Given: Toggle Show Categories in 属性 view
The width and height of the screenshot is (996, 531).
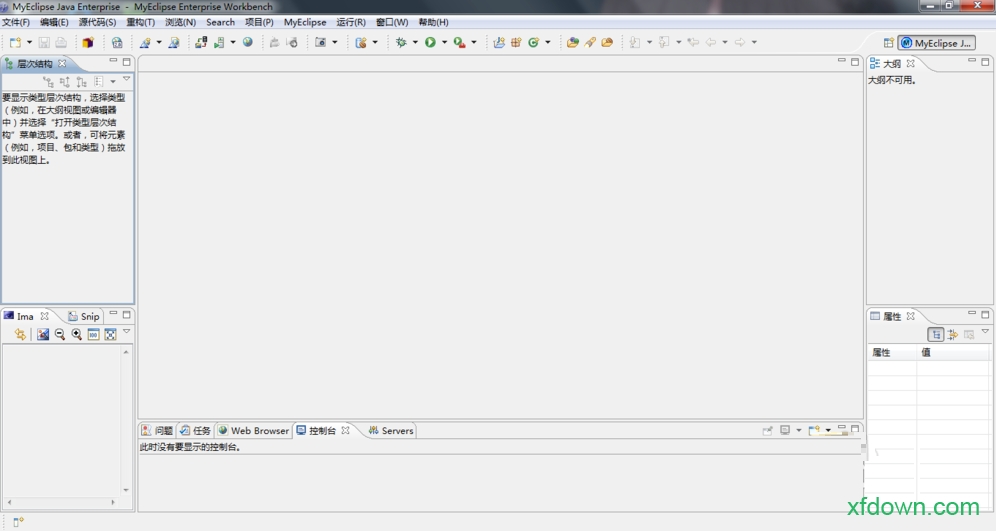Looking at the screenshot, I should point(936,335).
